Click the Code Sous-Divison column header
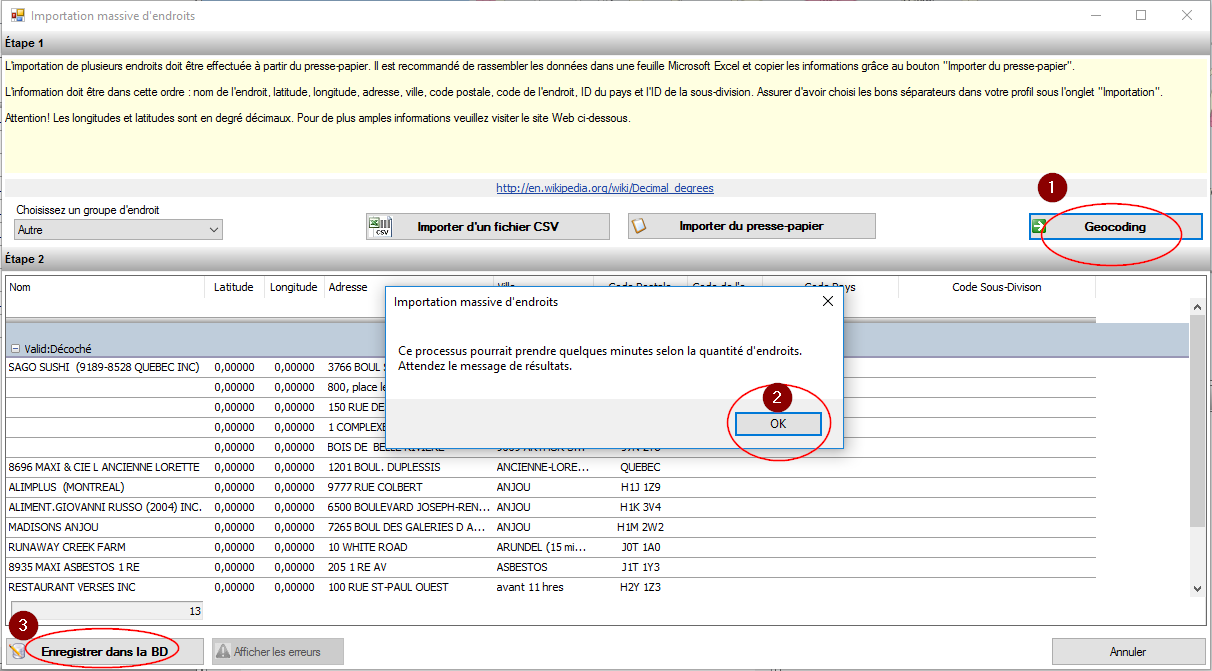 [x=996, y=287]
